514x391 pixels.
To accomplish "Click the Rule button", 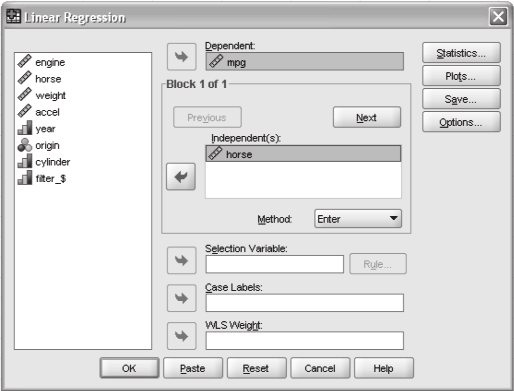I will [x=378, y=264].
